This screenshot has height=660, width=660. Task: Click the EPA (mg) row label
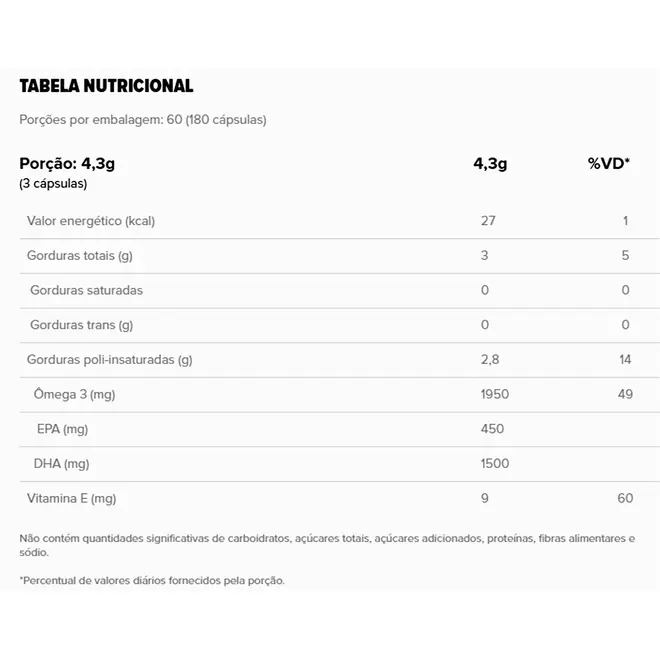click(x=62, y=429)
